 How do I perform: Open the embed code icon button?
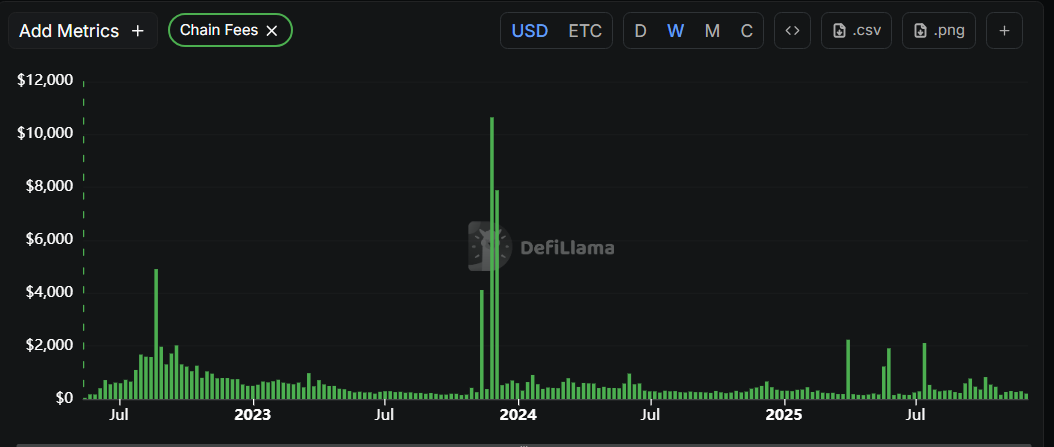pyautogui.click(x=792, y=31)
